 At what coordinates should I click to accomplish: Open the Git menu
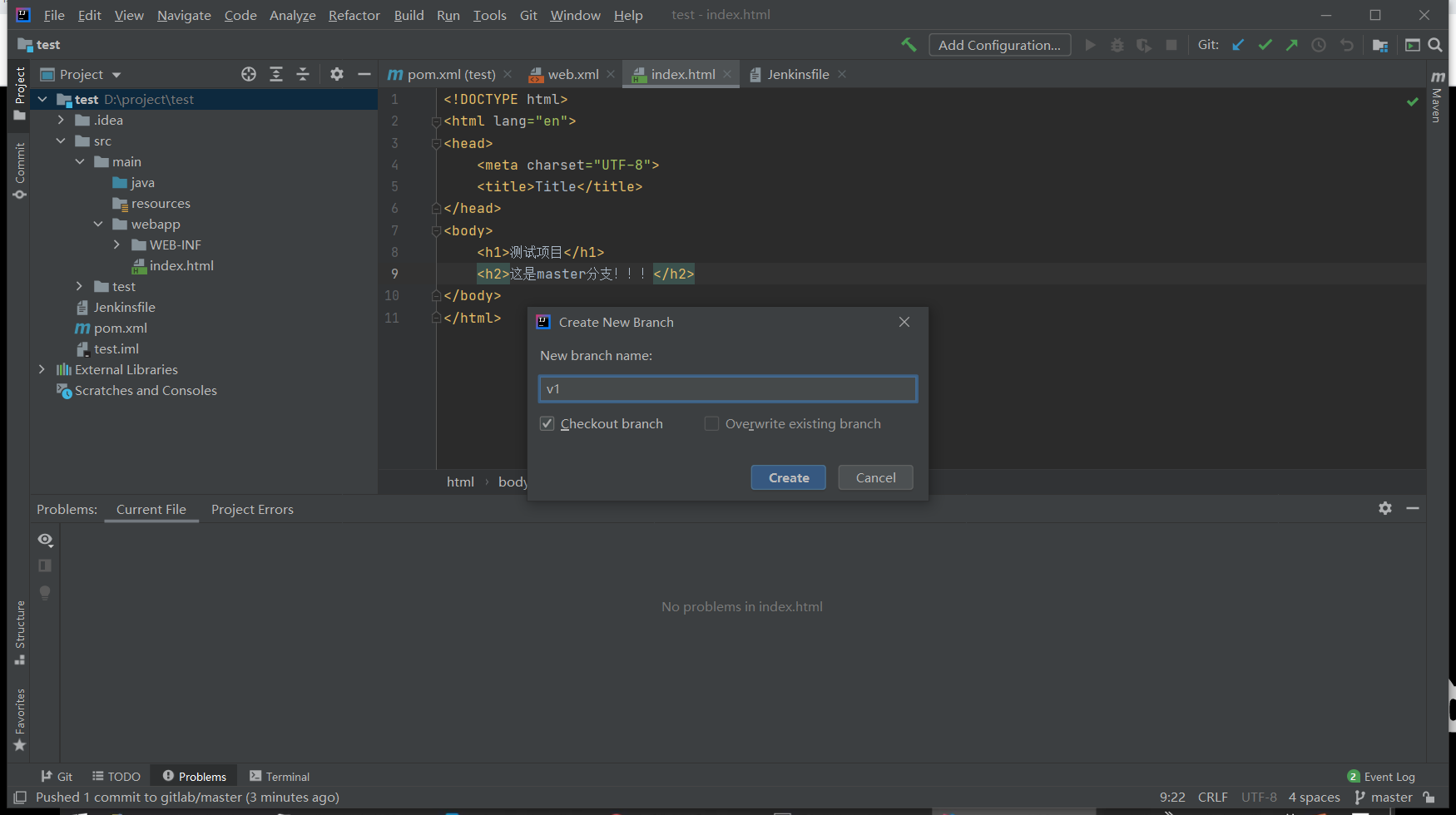point(528,15)
